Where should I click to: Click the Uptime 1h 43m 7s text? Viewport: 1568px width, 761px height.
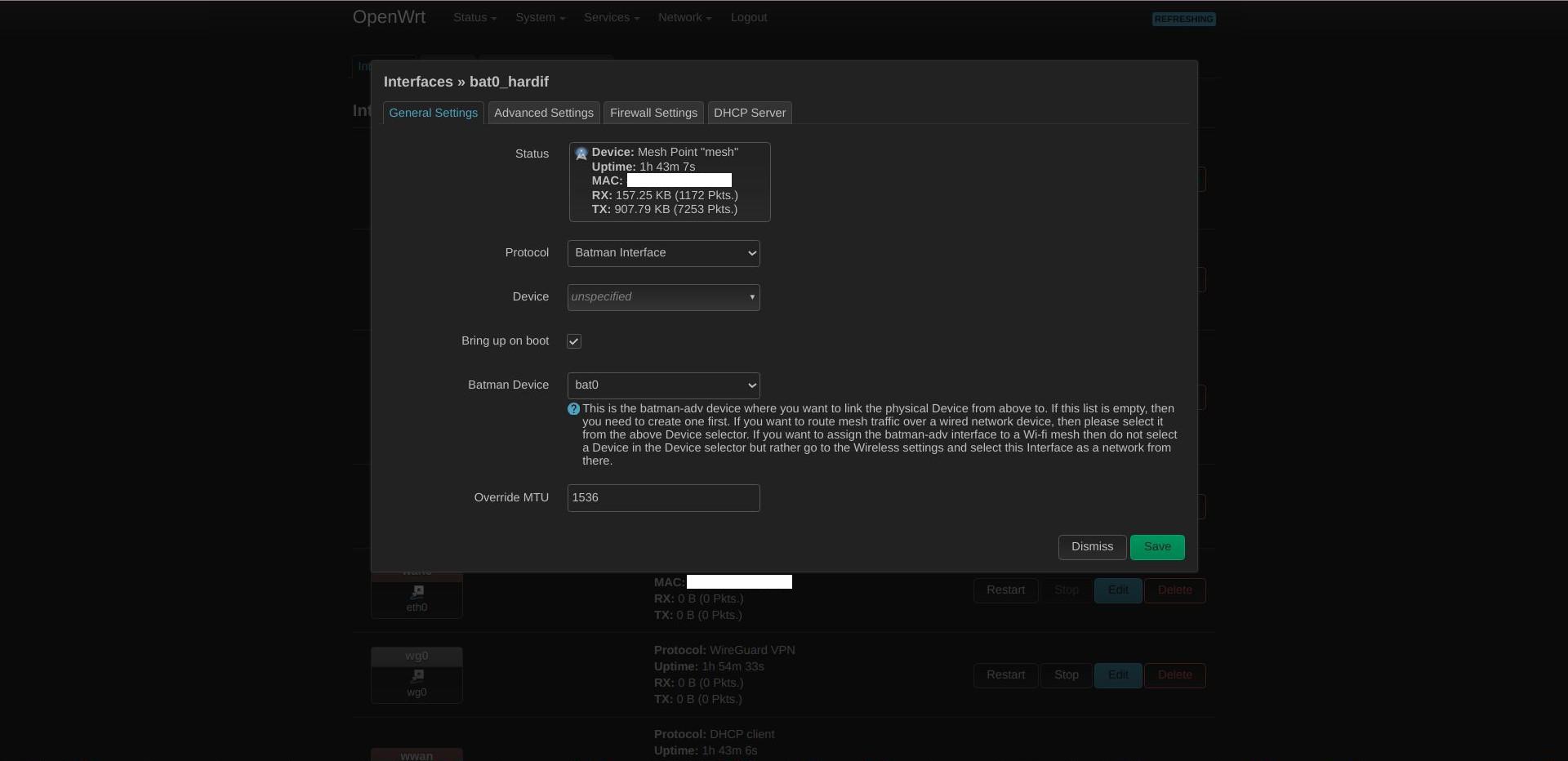[644, 167]
